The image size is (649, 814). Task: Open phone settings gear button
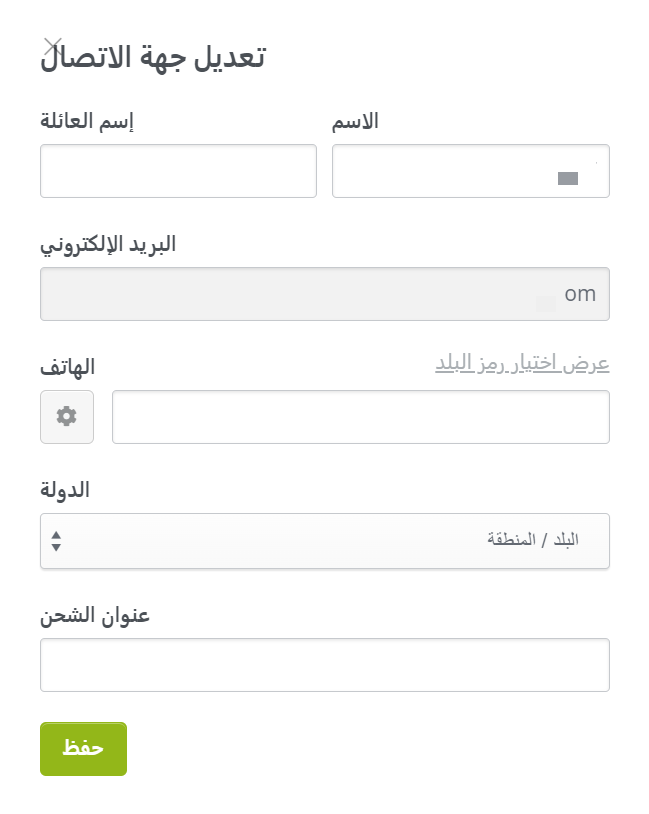tap(67, 417)
